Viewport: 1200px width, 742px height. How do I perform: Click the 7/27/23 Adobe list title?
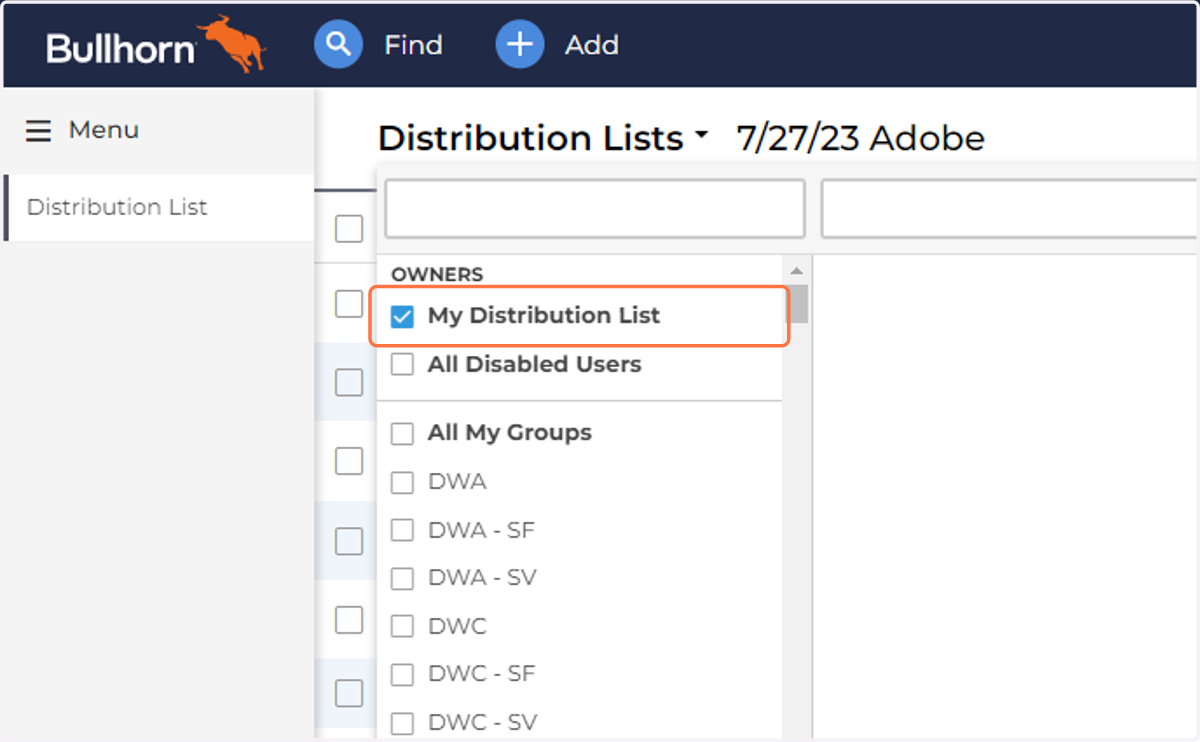point(860,138)
